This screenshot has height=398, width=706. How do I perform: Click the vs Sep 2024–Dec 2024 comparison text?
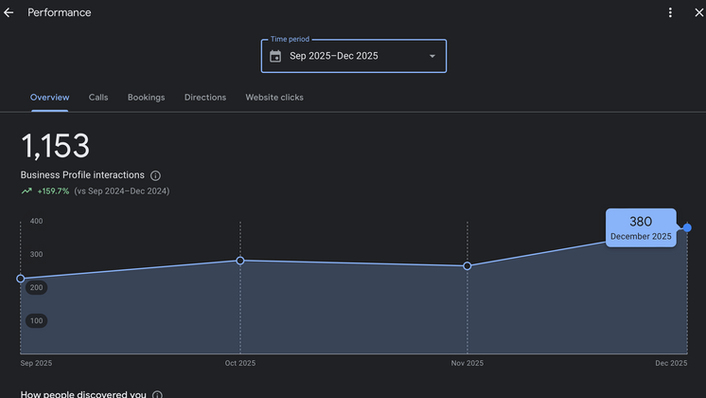pos(122,191)
